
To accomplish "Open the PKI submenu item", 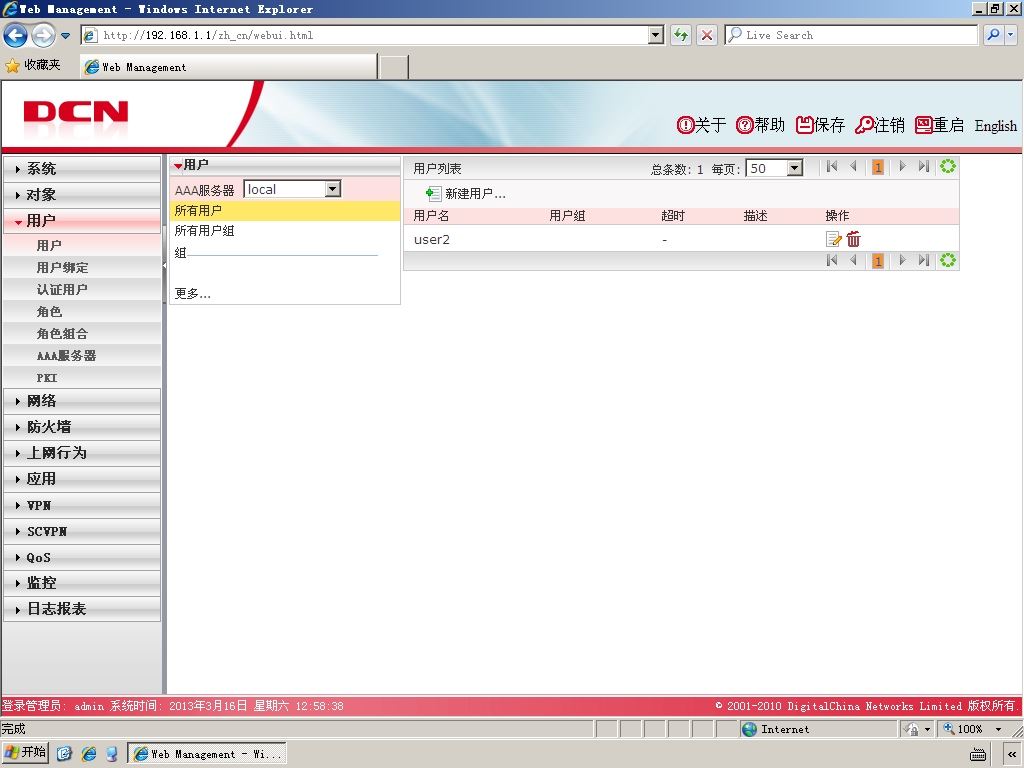I will pyautogui.click(x=82, y=377).
